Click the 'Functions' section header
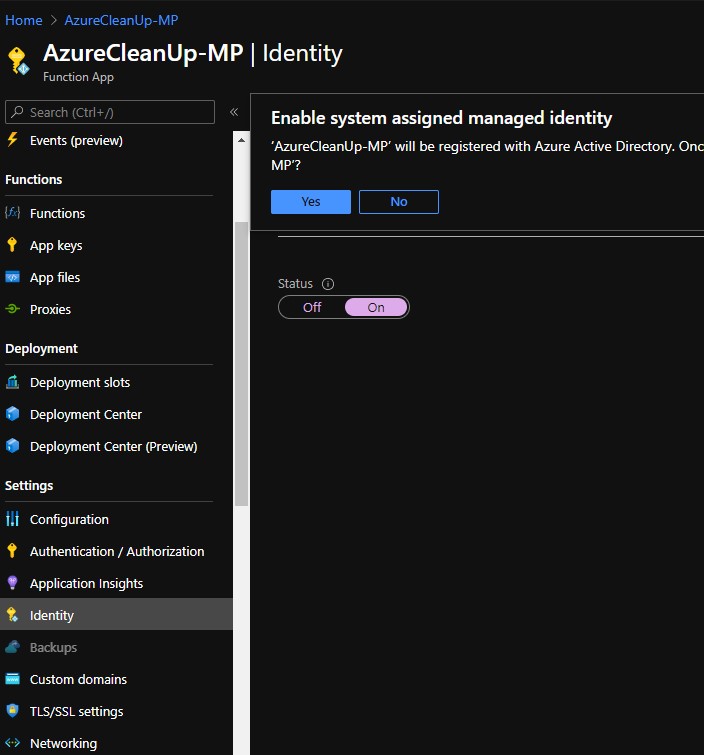This screenshot has height=755, width=704. click(34, 179)
